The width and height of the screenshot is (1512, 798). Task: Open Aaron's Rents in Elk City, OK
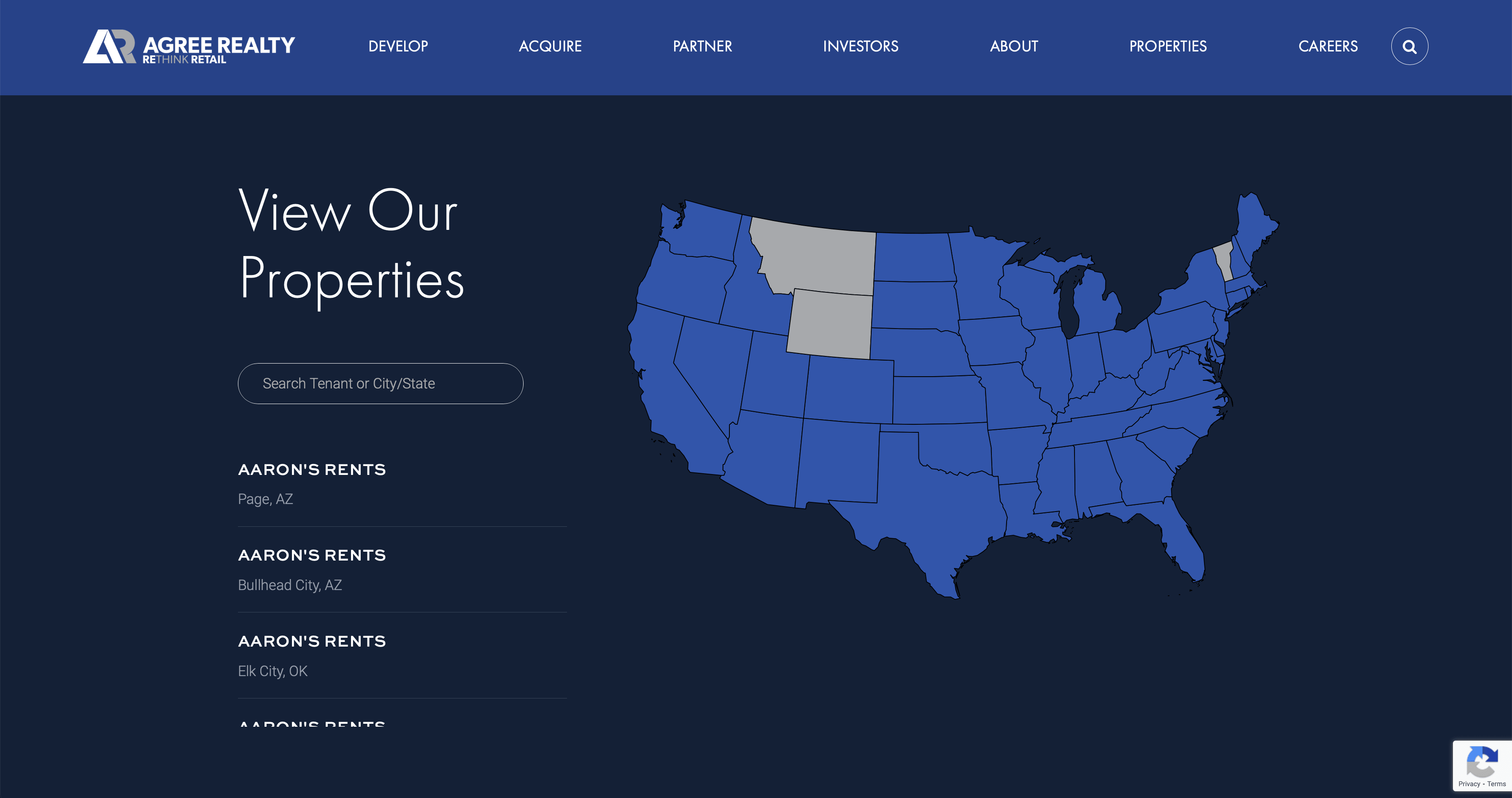(402, 655)
